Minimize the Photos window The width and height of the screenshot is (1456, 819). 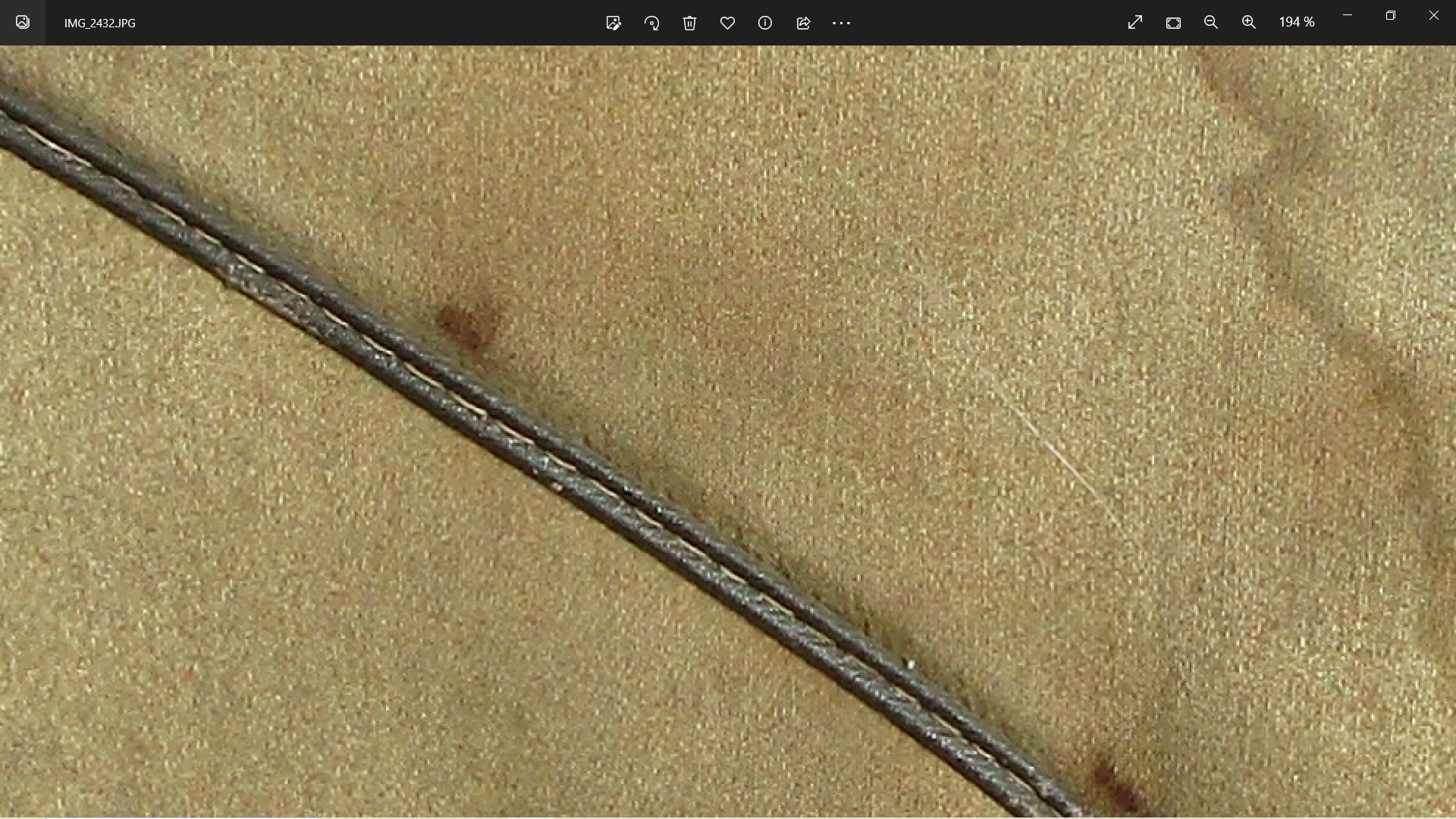(x=1348, y=15)
